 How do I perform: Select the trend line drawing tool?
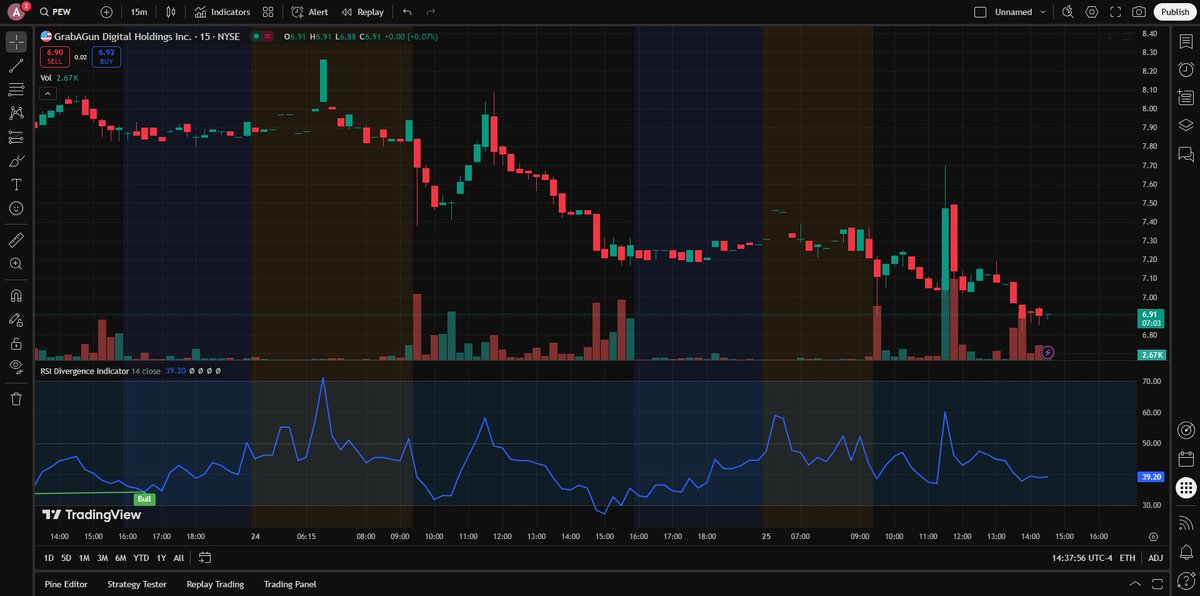tap(16, 66)
